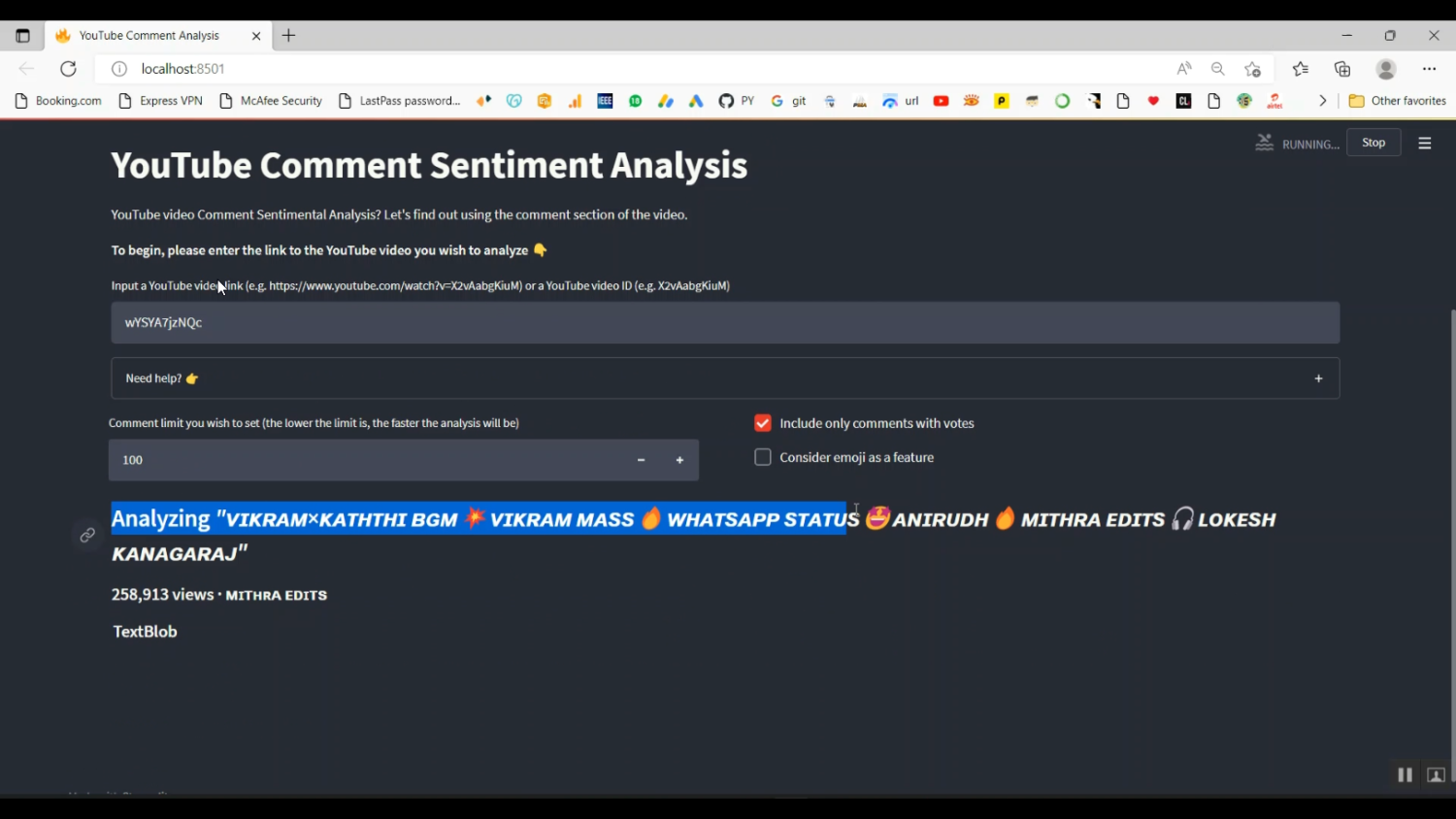Open the Streamlit hamburger menu
The image size is (1456, 819).
tap(1424, 144)
